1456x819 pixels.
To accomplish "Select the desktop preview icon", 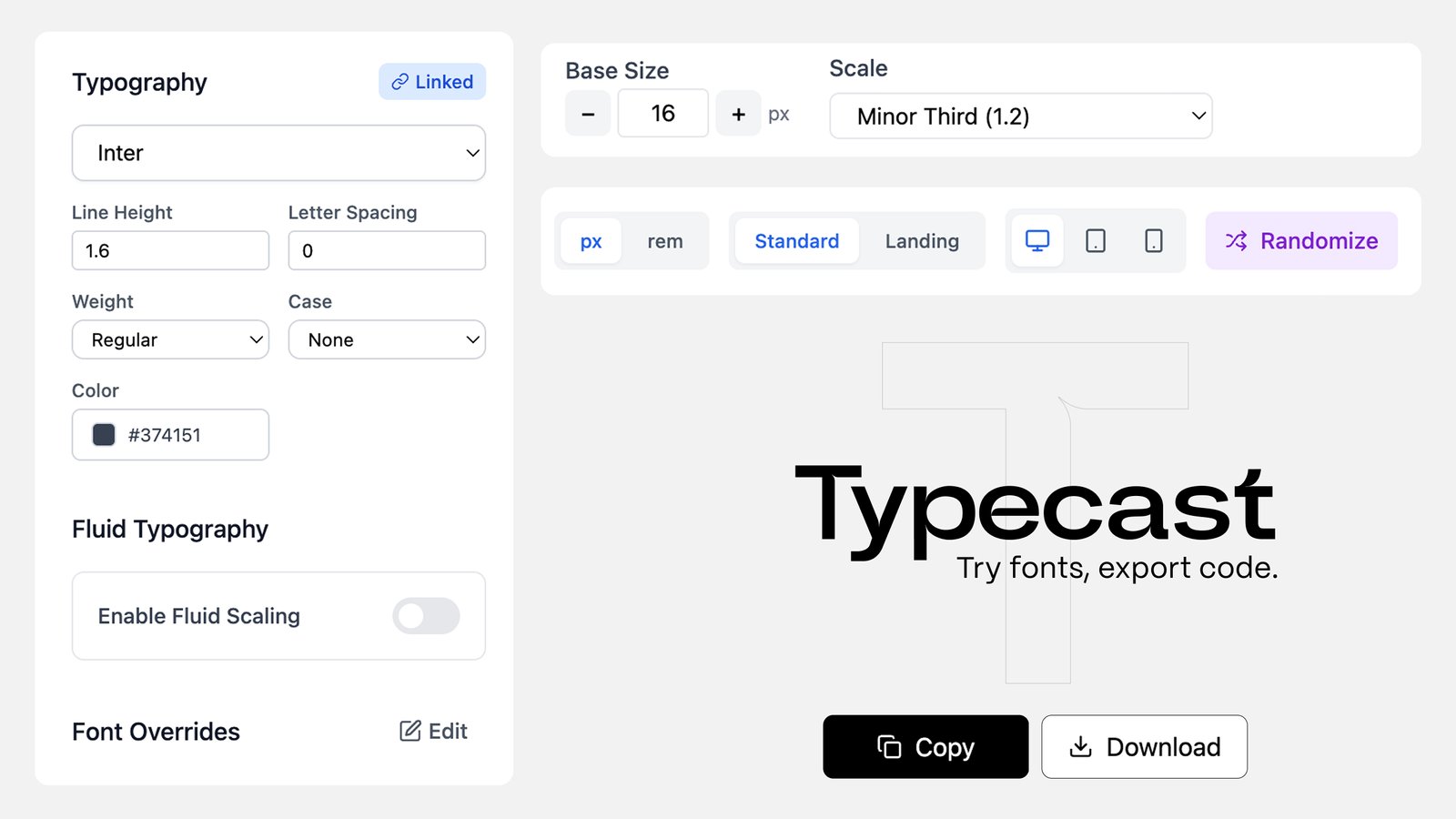I will click(x=1037, y=241).
